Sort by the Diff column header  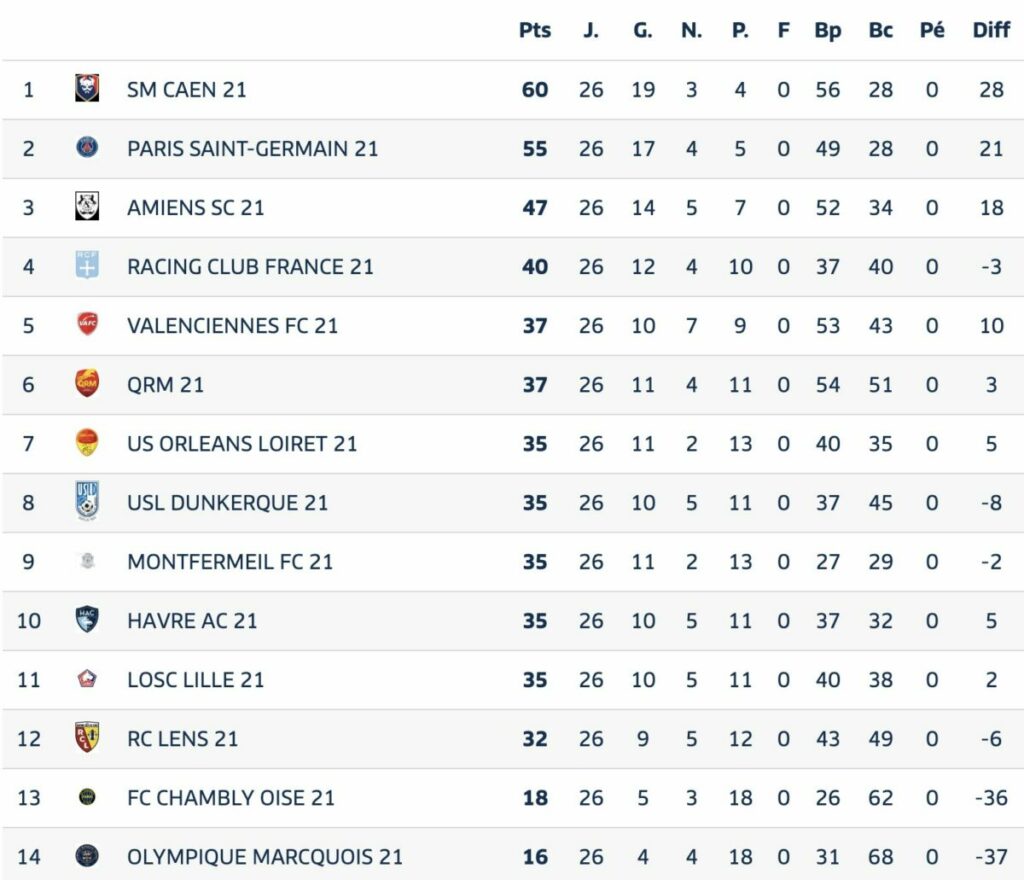pos(991,31)
